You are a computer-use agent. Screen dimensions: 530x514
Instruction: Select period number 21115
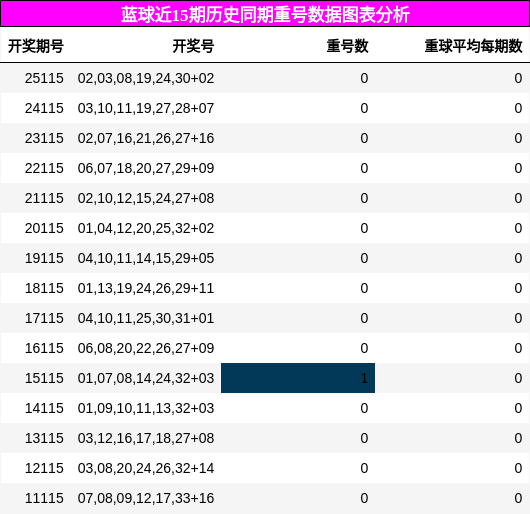coord(44,198)
